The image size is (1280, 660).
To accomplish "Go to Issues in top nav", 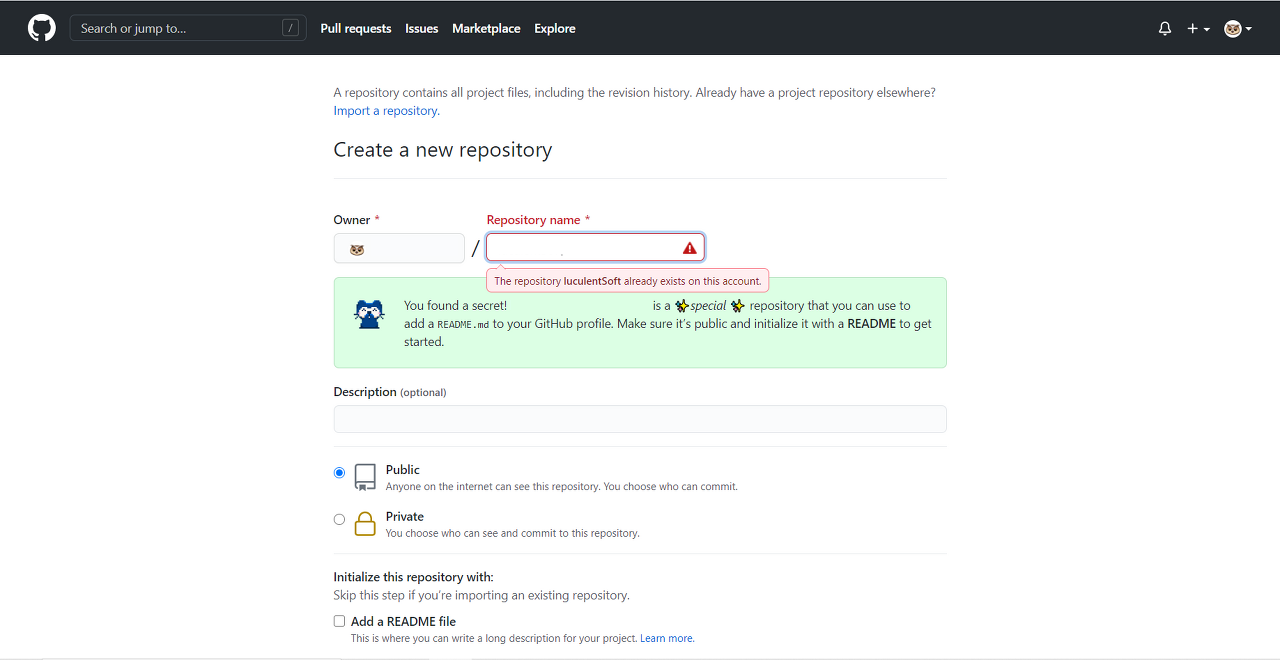I will pos(422,28).
